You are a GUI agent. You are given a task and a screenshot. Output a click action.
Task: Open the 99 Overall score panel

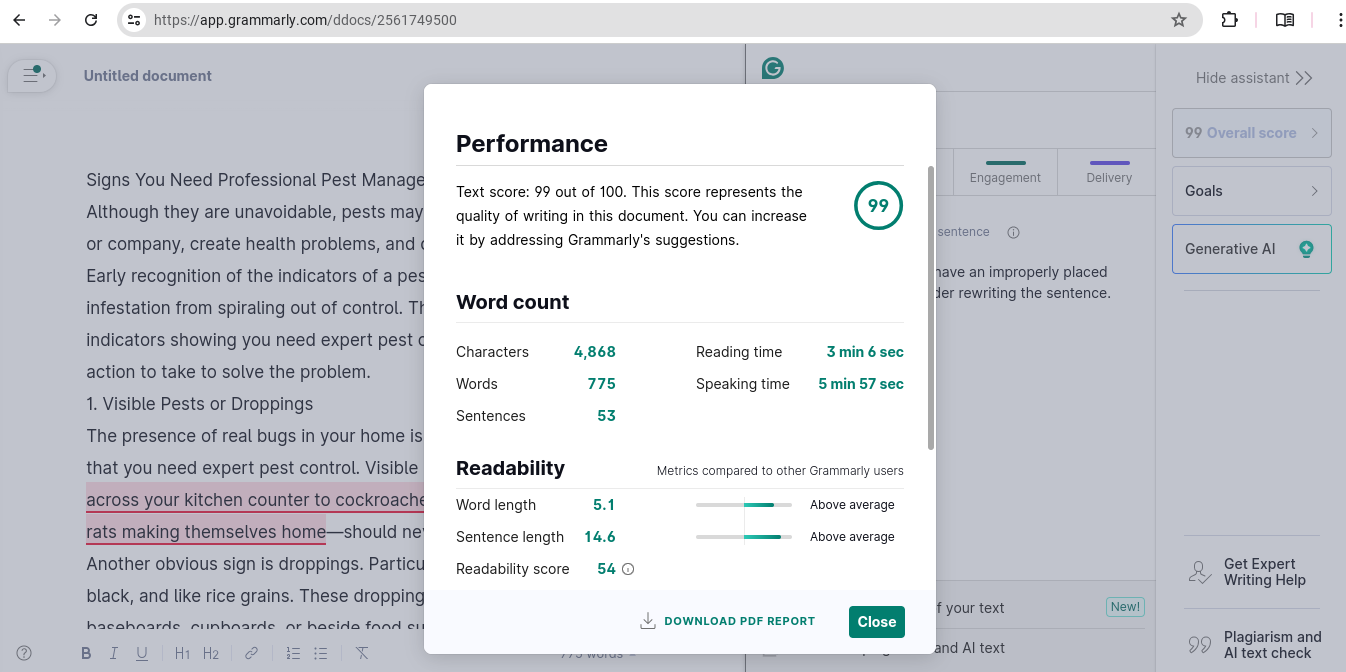coord(1251,133)
